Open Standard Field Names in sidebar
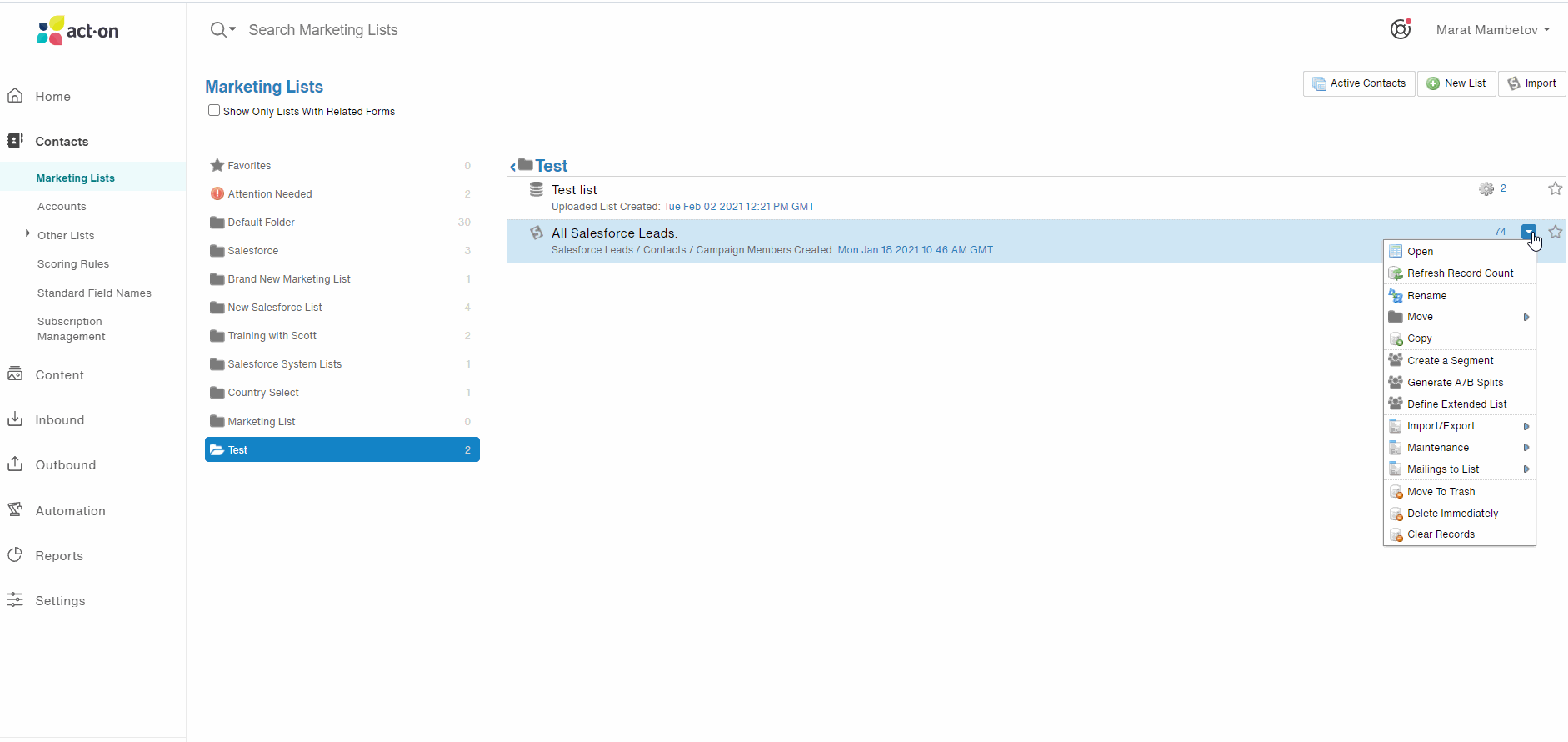Viewport: 1568px width, 742px height. 94,293
